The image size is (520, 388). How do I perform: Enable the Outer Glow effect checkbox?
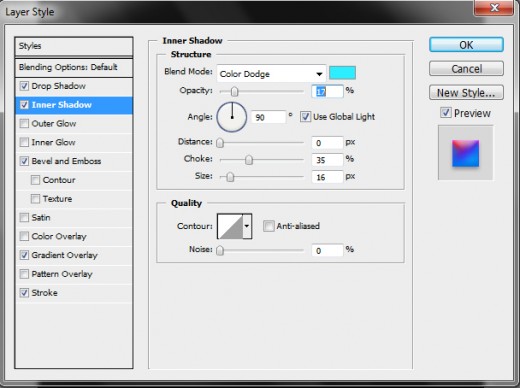[x=24, y=124]
